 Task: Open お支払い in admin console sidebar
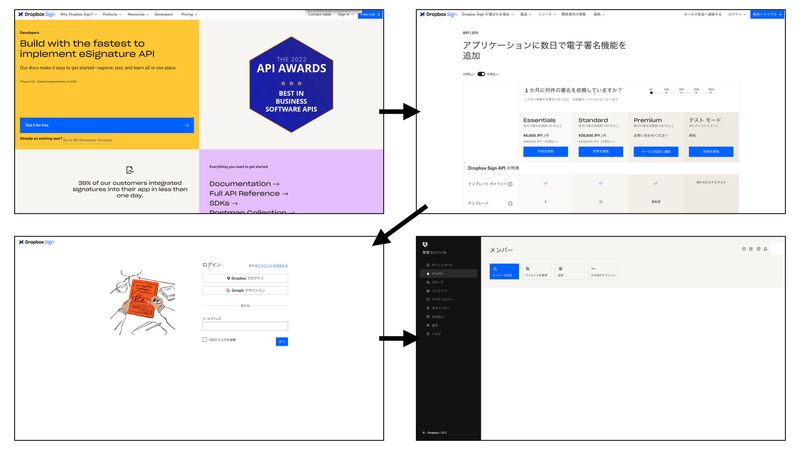point(435,317)
